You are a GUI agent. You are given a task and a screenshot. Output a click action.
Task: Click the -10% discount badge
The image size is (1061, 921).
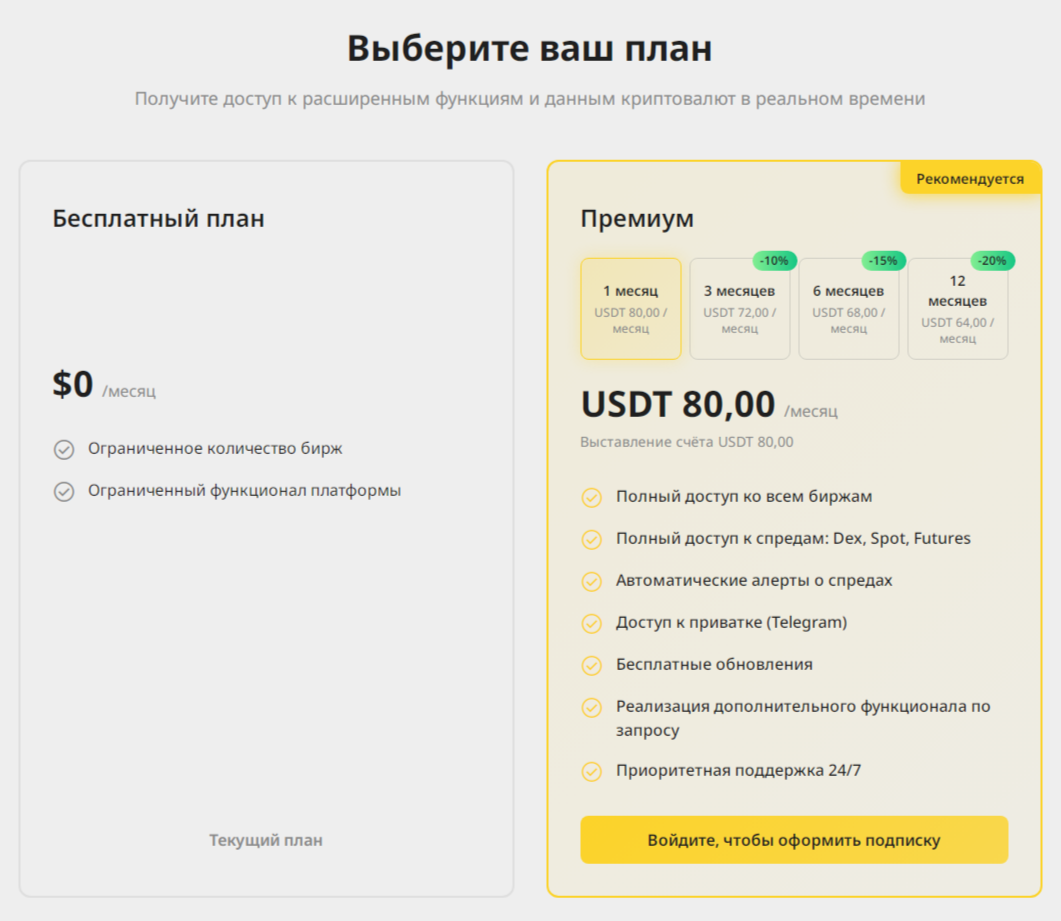774,261
